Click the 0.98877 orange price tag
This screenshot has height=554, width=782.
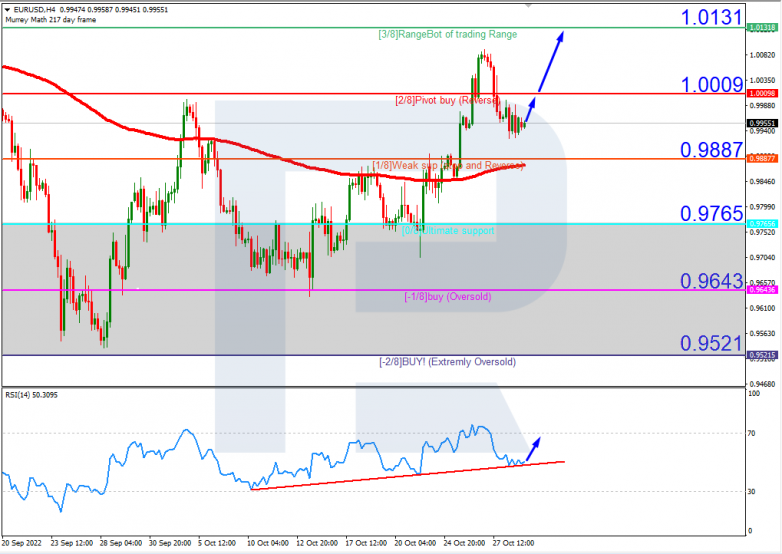coord(763,159)
